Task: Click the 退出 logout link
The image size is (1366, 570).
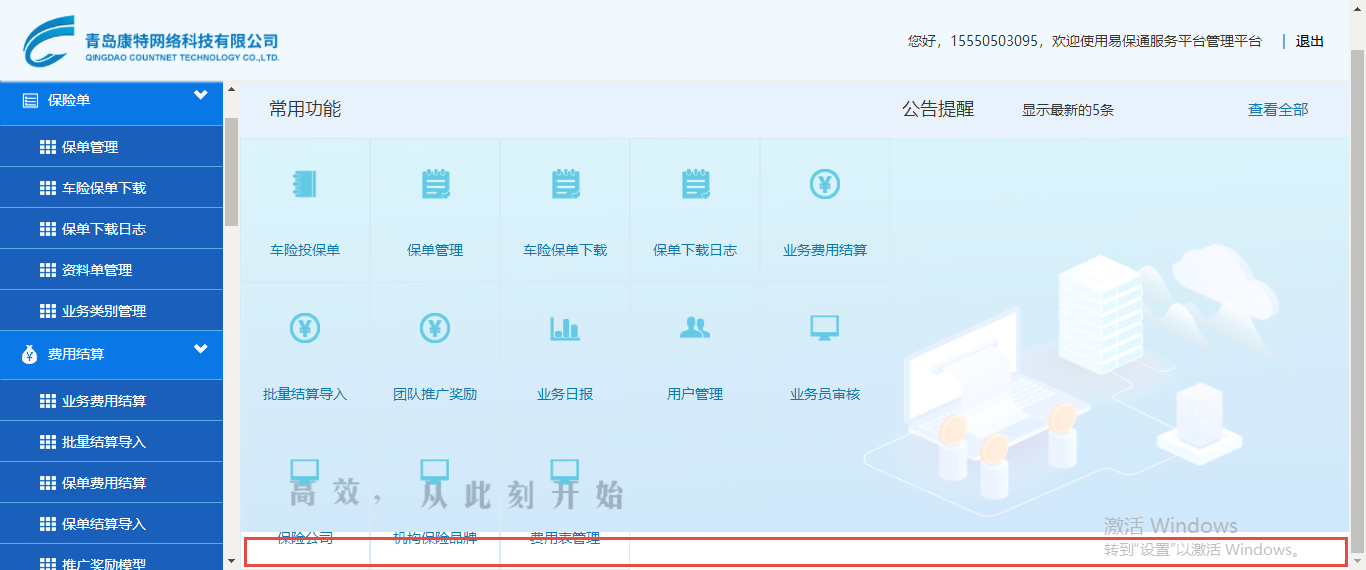Action: coord(1310,41)
